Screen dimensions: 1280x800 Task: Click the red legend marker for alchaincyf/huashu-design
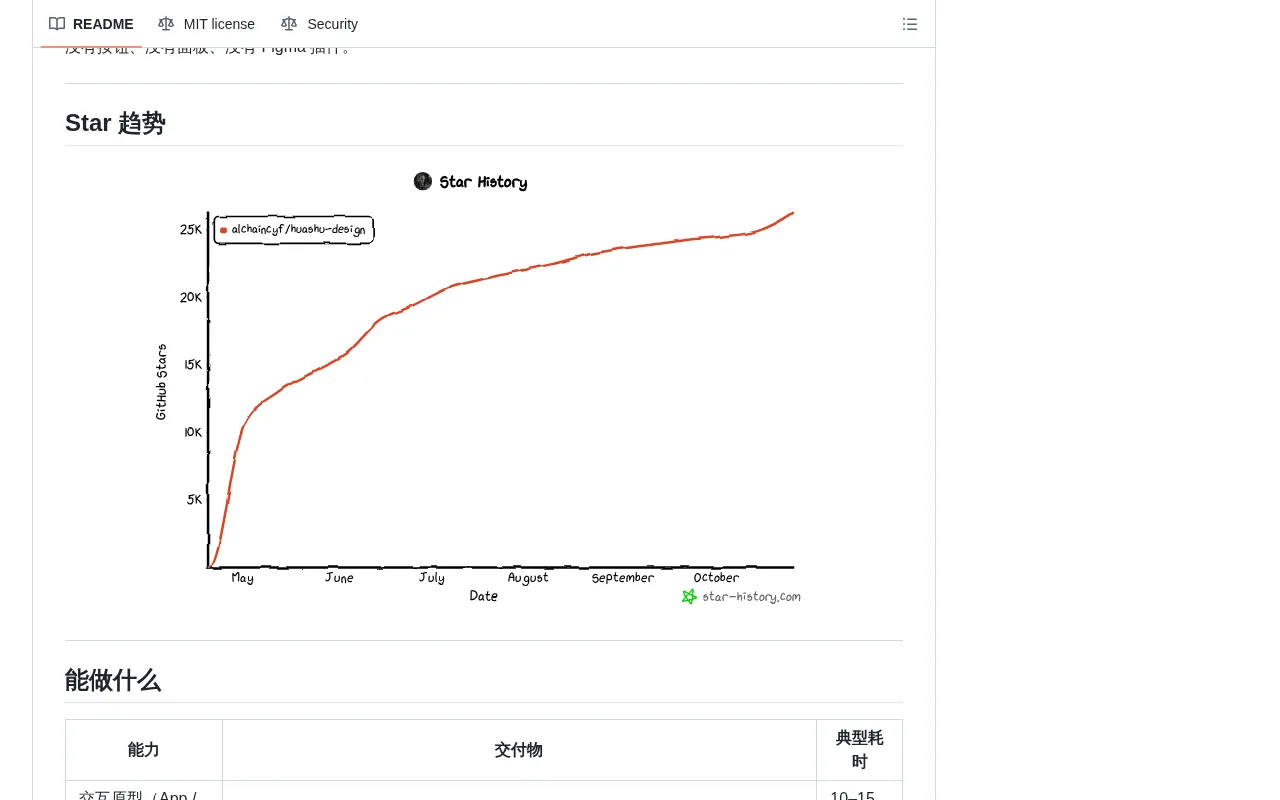[223, 230]
